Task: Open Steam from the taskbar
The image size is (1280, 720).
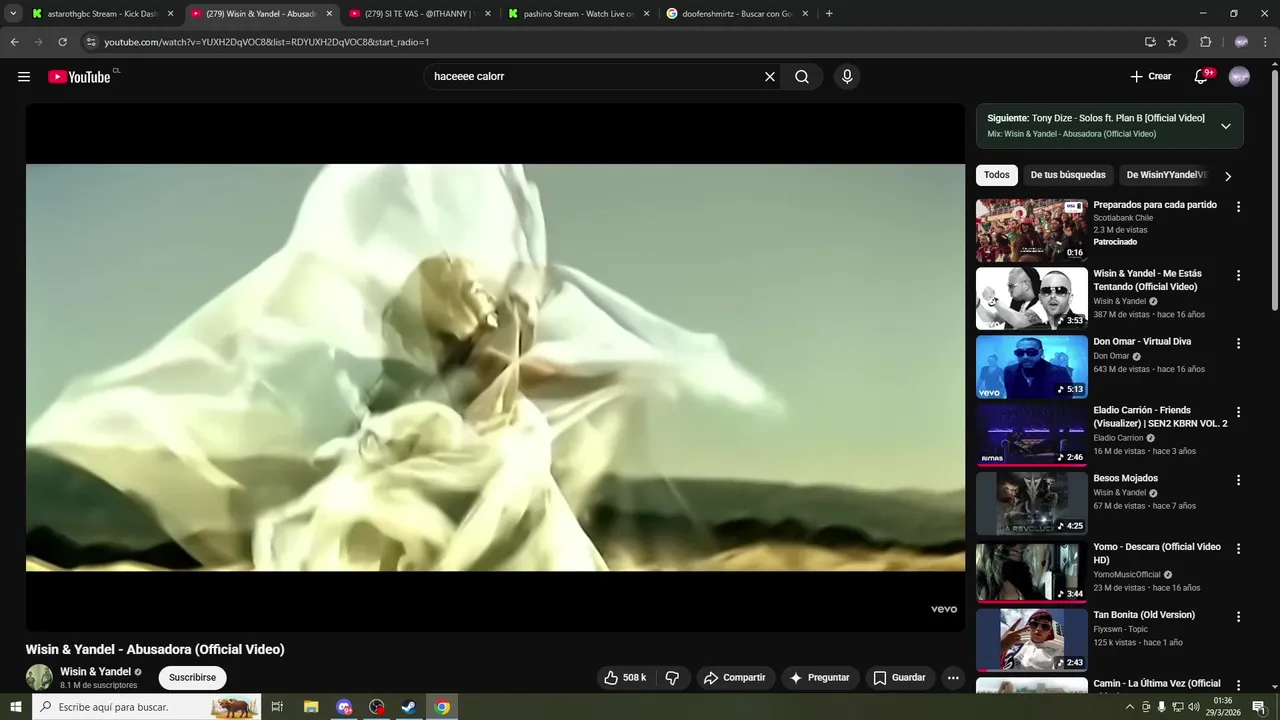Action: (409, 707)
